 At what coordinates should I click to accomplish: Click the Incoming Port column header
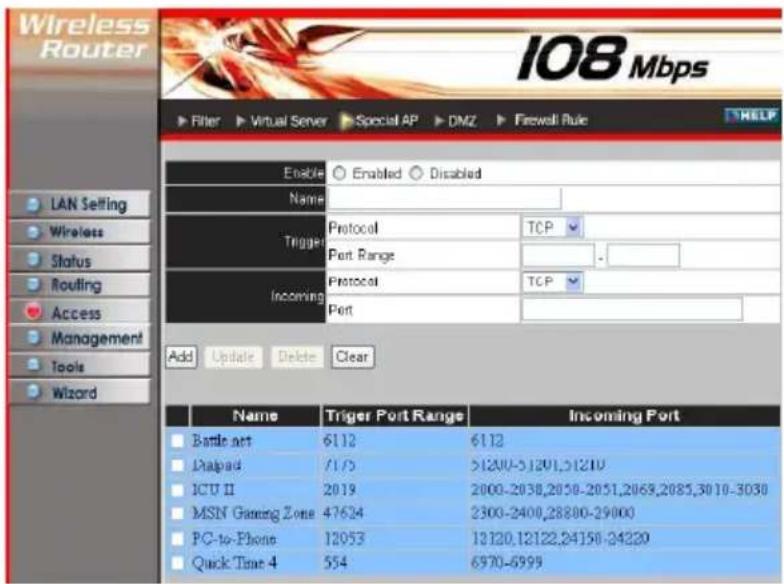click(624, 416)
